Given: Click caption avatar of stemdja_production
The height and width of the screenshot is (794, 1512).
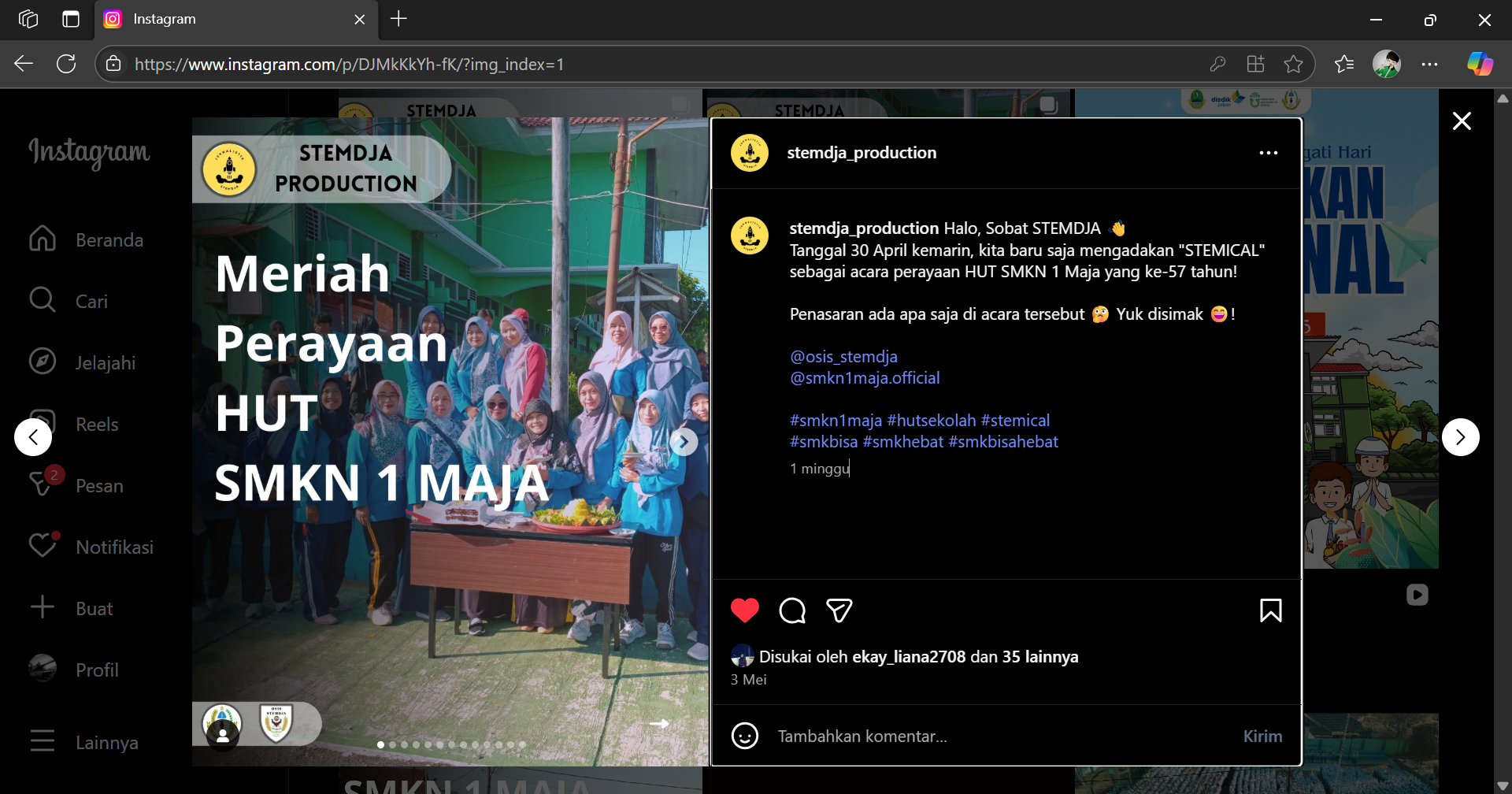Looking at the screenshot, I should click(750, 236).
